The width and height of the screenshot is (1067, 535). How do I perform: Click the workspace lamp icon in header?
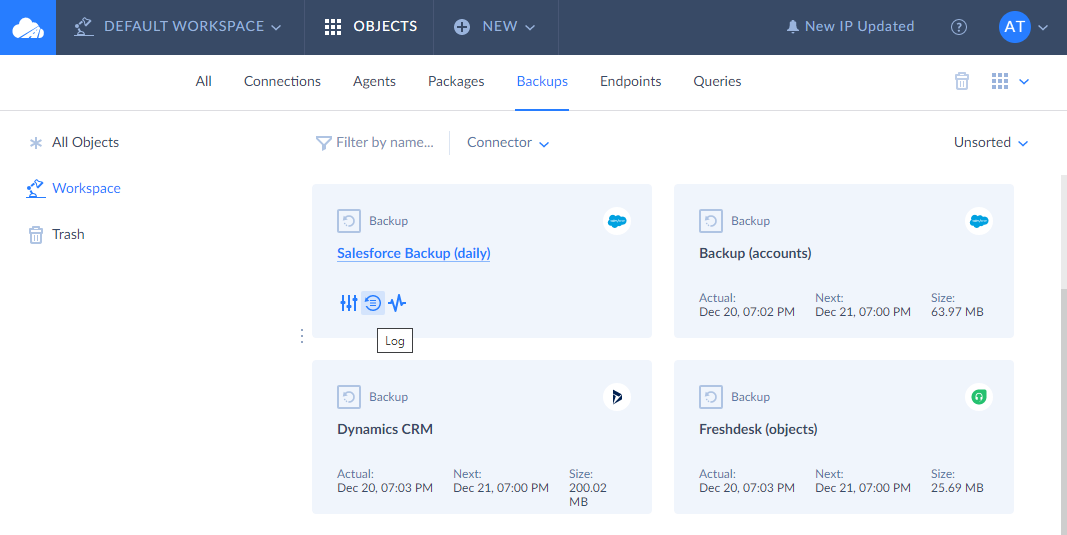click(x=84, y=27)
